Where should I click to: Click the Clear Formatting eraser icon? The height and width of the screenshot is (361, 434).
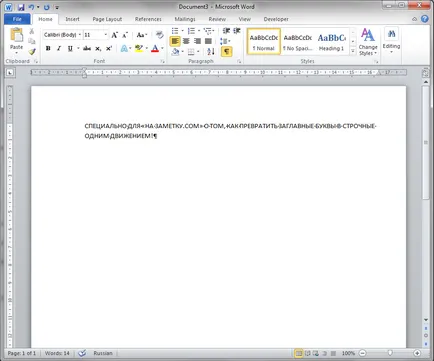(160, 35)
